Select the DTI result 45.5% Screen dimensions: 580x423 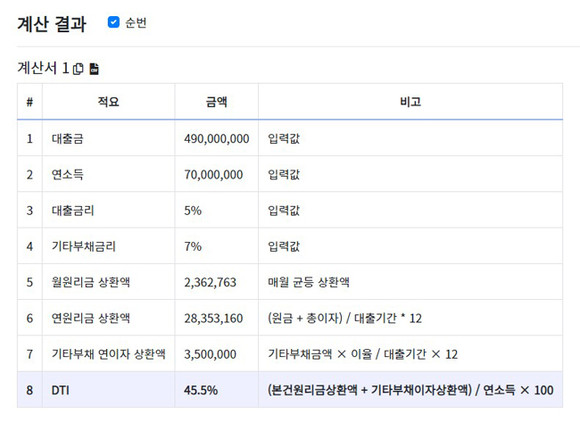(201, 390)
